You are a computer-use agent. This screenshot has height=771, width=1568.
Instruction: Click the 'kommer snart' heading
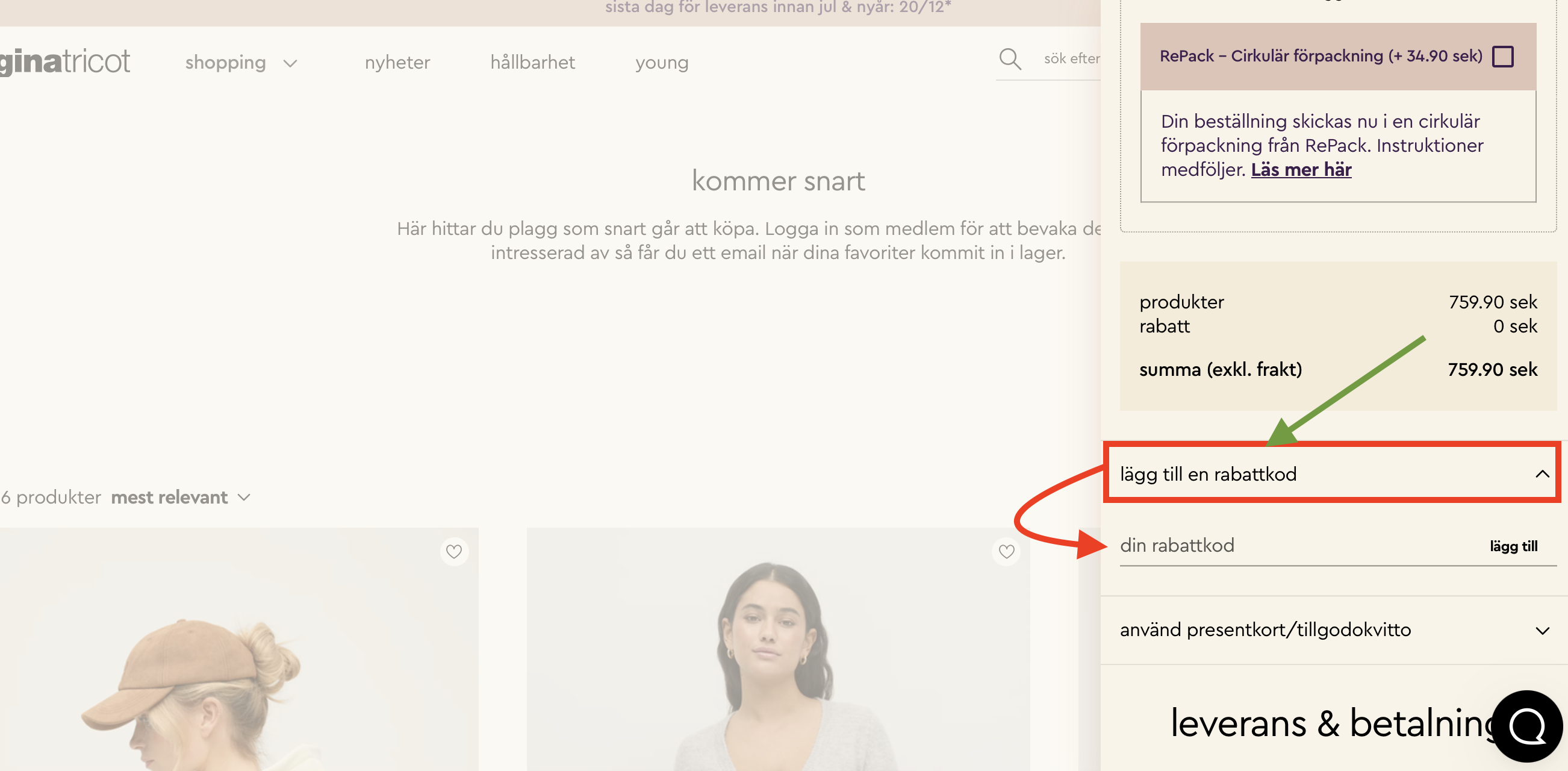tap(778, 181)
